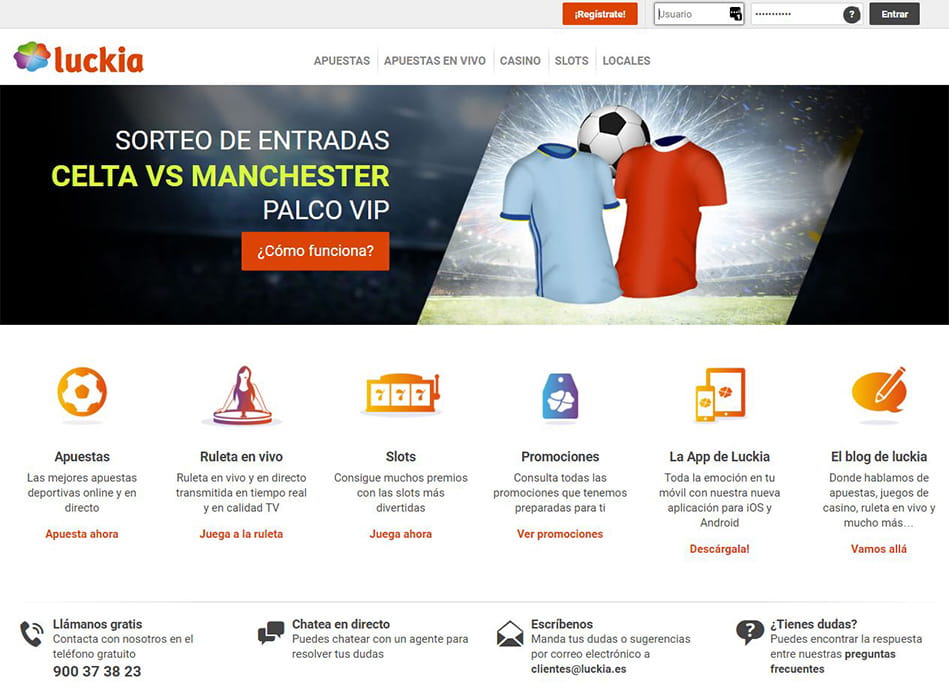Click the Luckia logo
Viewport: 949px width, 693px height.
click(x=79, y=58)
